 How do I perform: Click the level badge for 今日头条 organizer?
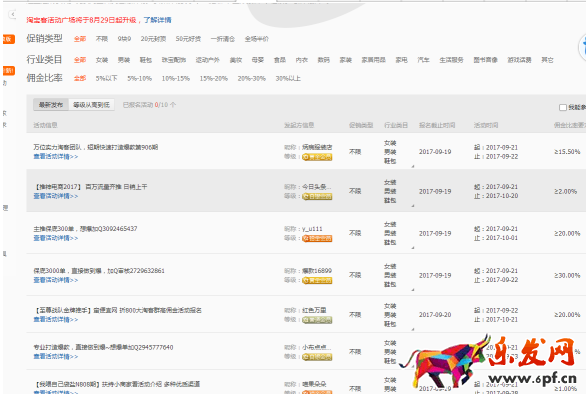(317, 197)
